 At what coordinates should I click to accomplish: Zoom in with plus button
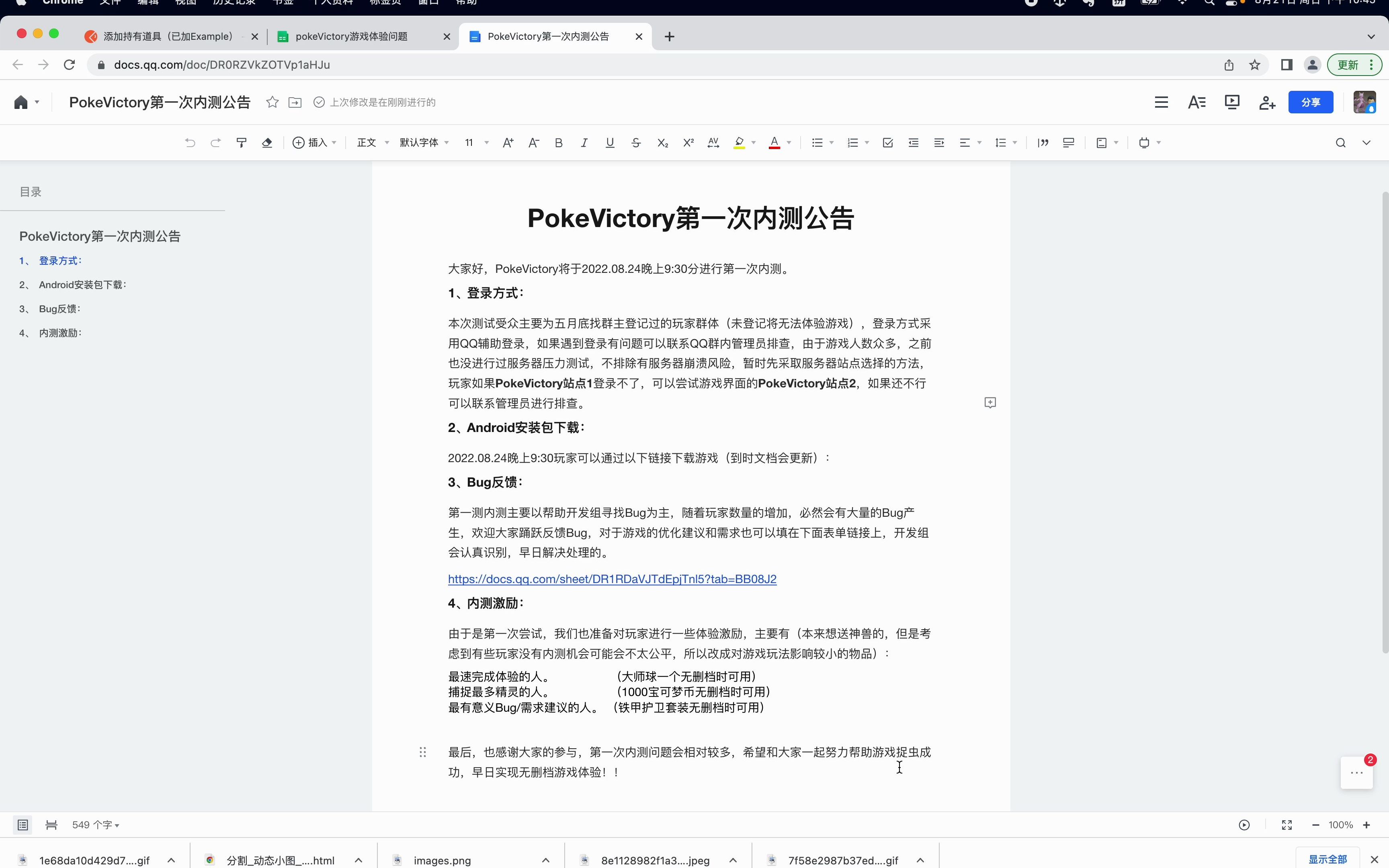[1366, 825]
